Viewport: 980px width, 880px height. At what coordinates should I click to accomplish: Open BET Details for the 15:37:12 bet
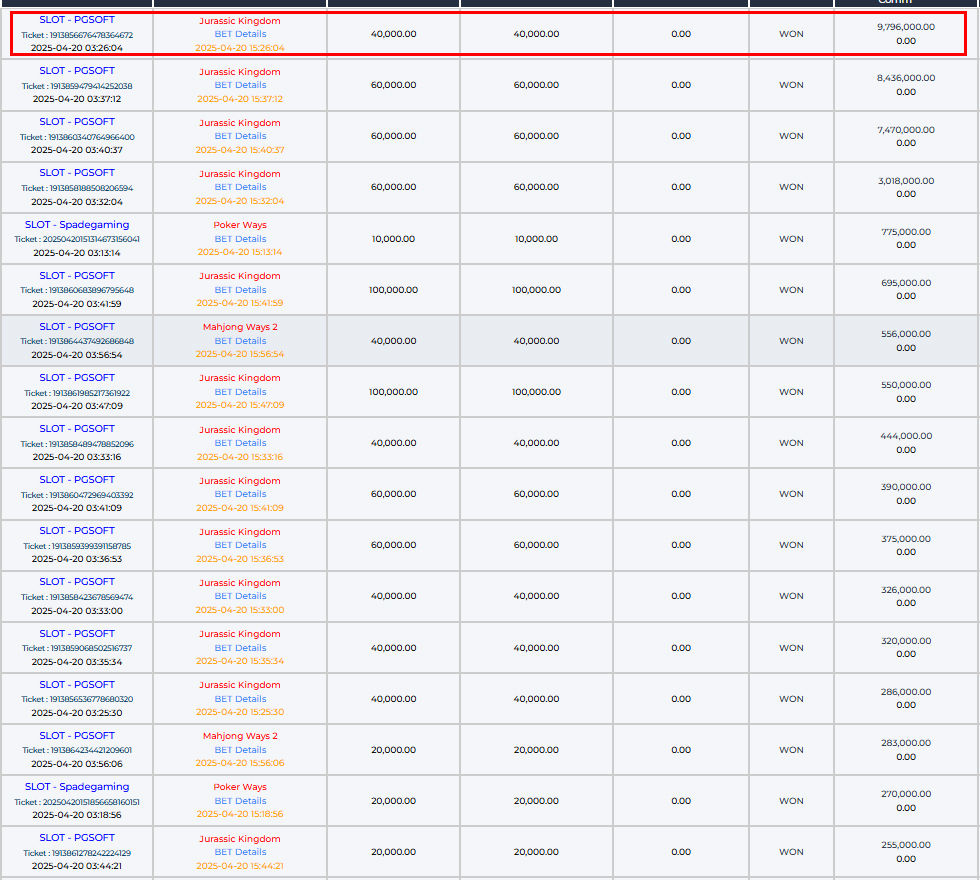click(240, 85)
